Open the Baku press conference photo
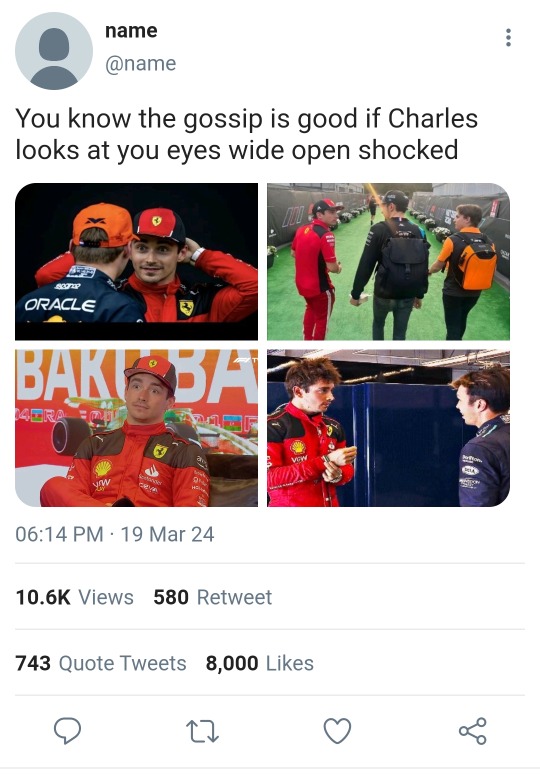The image size is (540, 777). pyautogui.click(x=137, y=428)
